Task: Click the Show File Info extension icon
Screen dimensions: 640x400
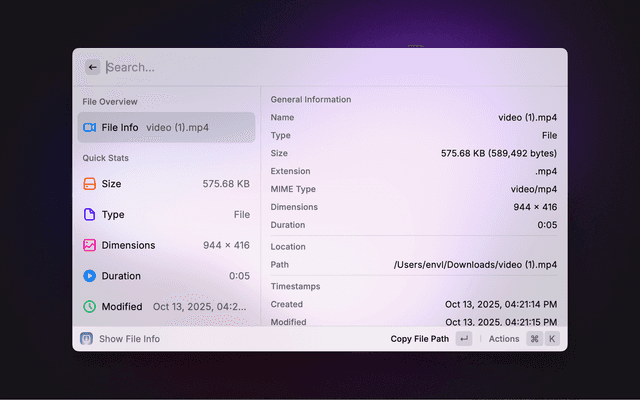Action: pyautogui.click(x=87, y=339)
